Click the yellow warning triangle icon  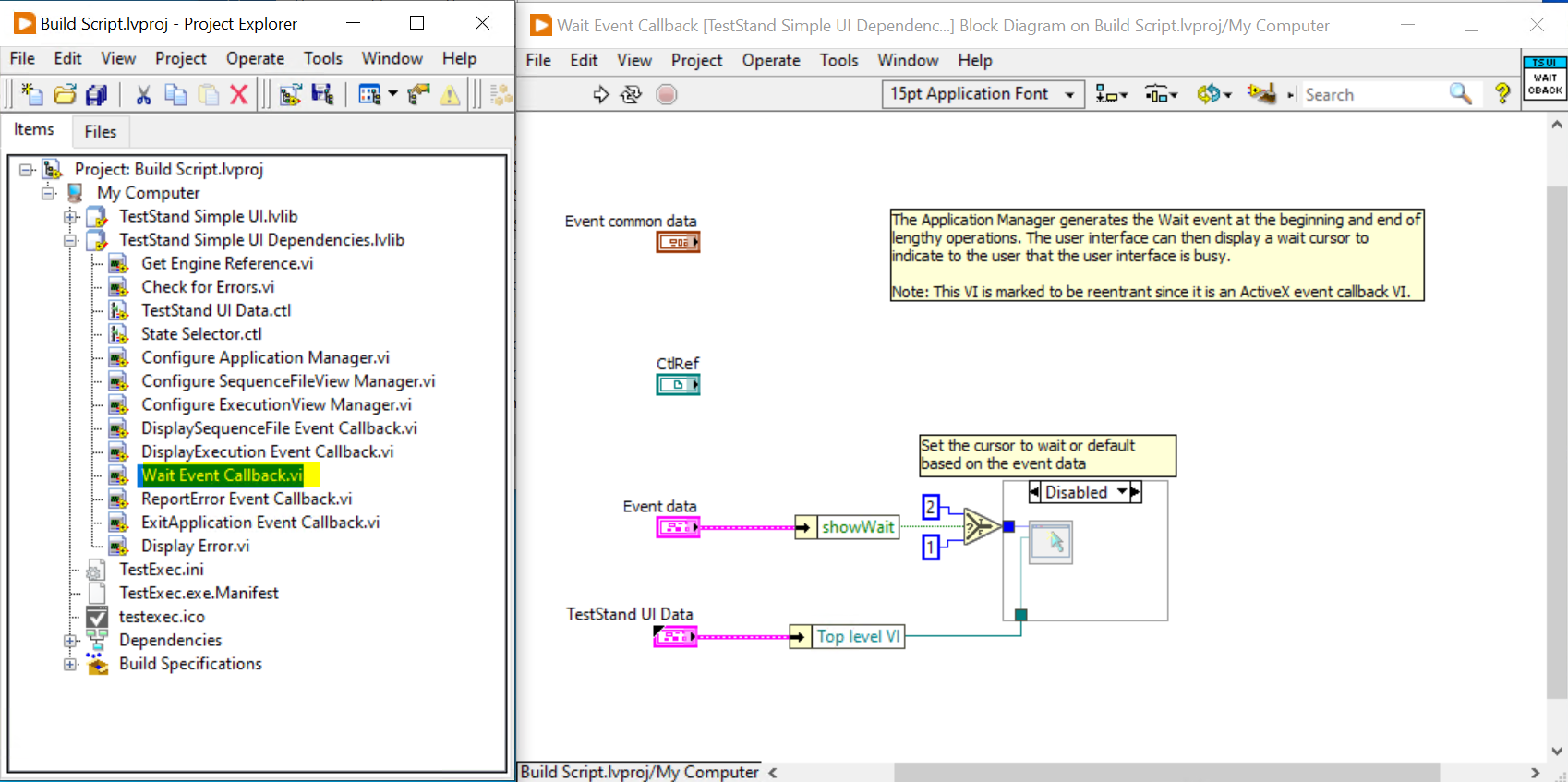point(450,94)
